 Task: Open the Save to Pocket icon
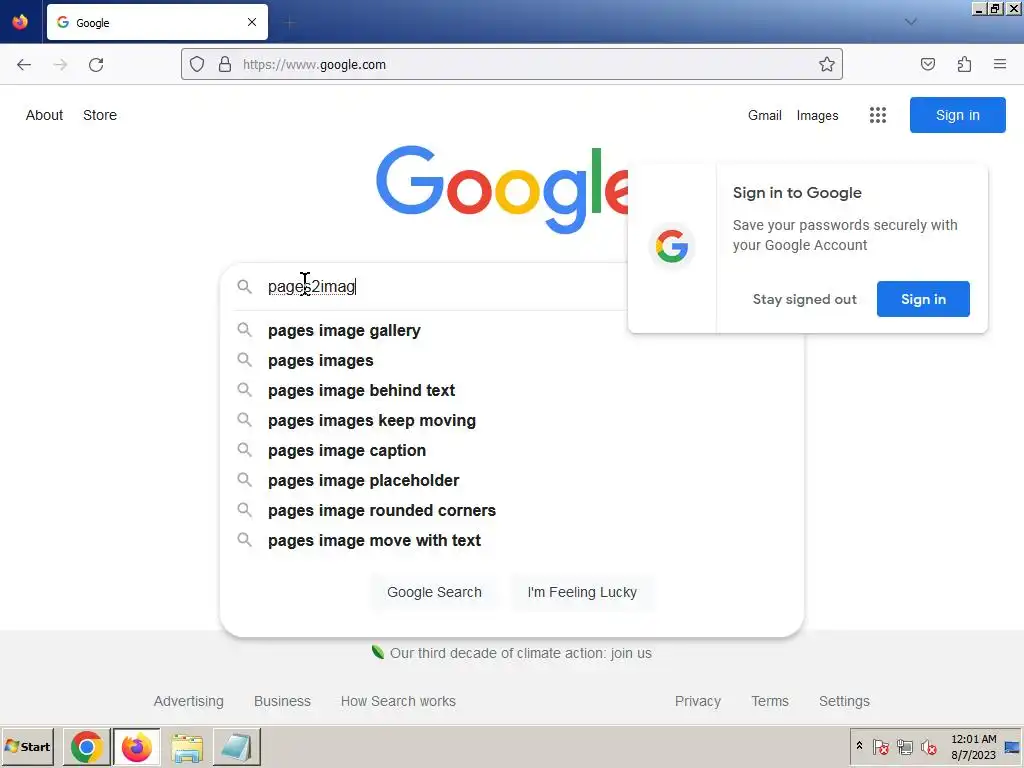tap(928, 64)
